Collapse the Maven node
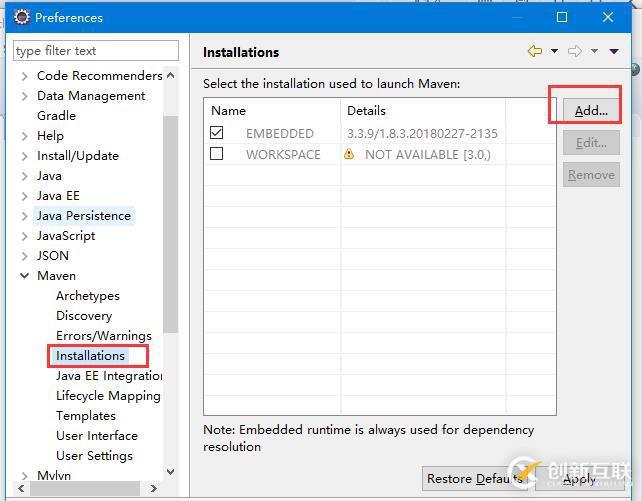The width and height of the screenshot is (642, 501). point(25,276)
